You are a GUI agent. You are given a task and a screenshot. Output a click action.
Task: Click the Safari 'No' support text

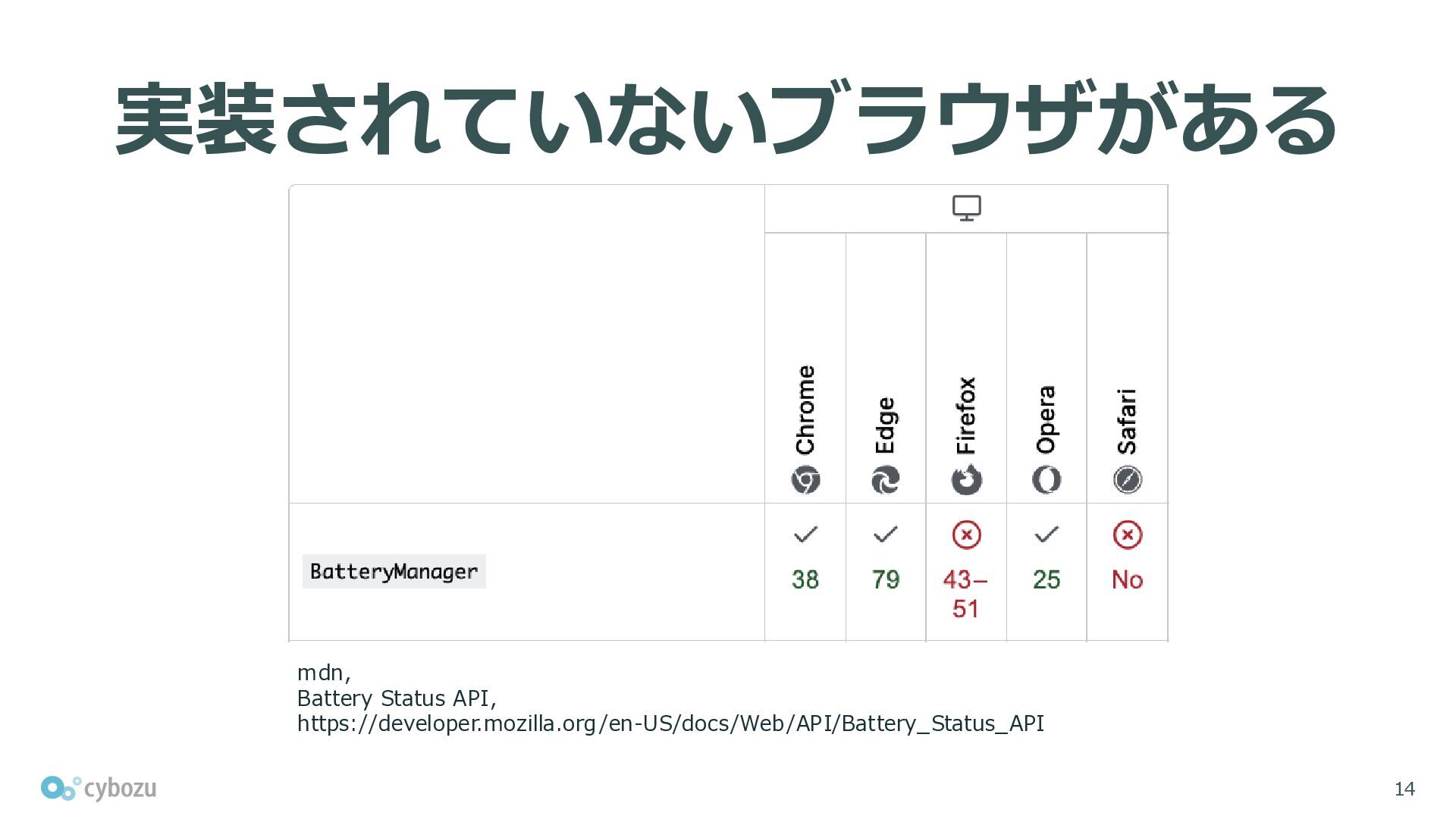[1128, 579]
